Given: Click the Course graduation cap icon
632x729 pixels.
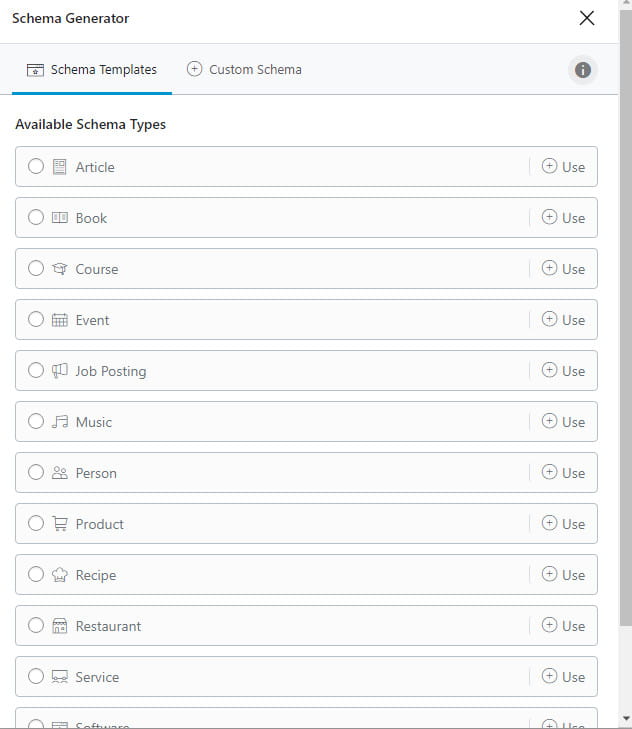Looking at the screenshot, I should pos(60,269).
